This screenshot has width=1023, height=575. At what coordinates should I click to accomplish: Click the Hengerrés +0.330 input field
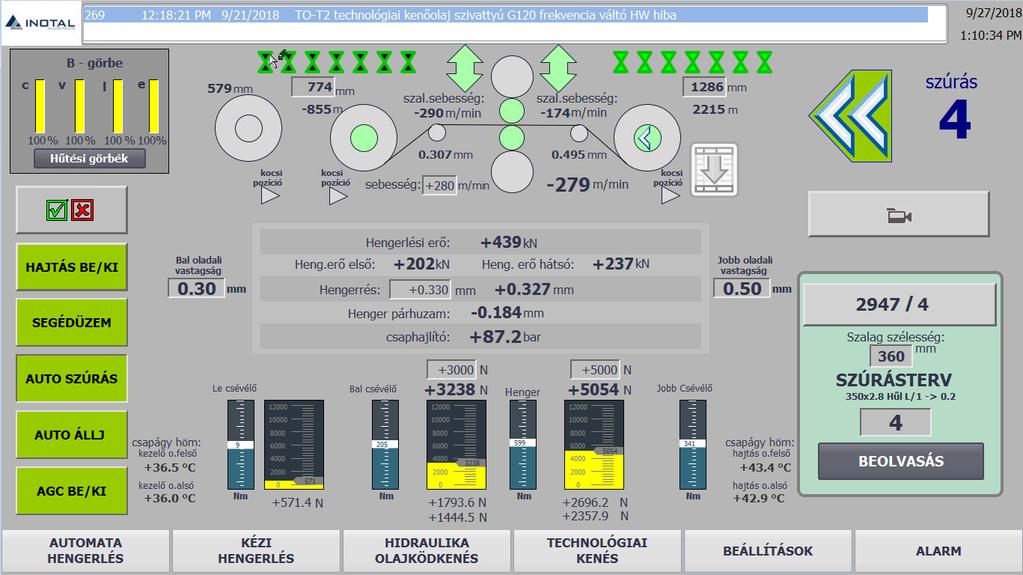tap(420, 289)
